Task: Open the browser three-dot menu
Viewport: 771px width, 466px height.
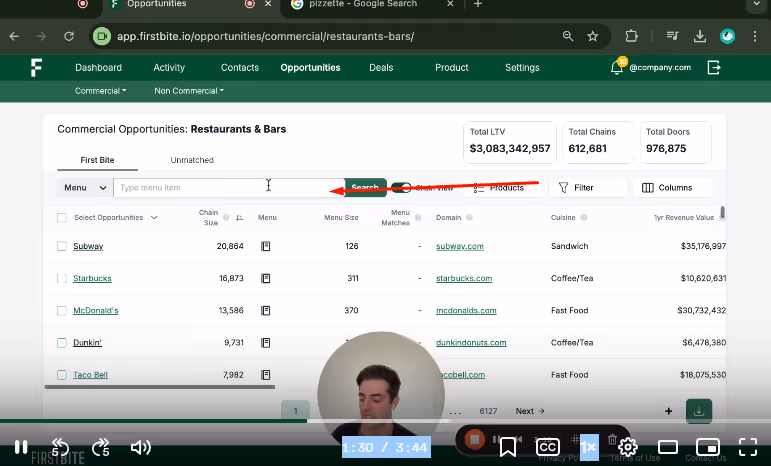Action: [x=755, y=36]
